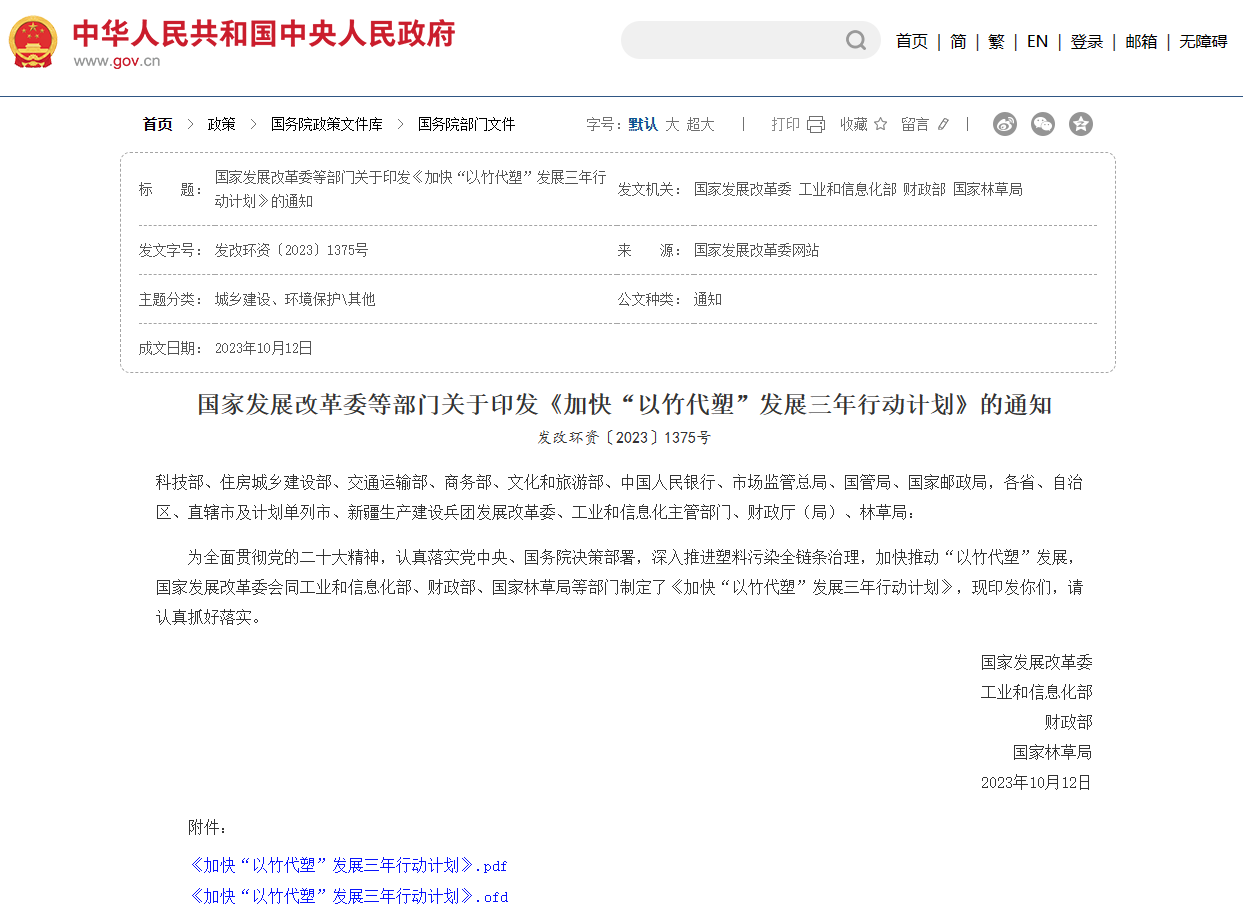Open the 首页 item in the top menu

click(x=911, y=41)
